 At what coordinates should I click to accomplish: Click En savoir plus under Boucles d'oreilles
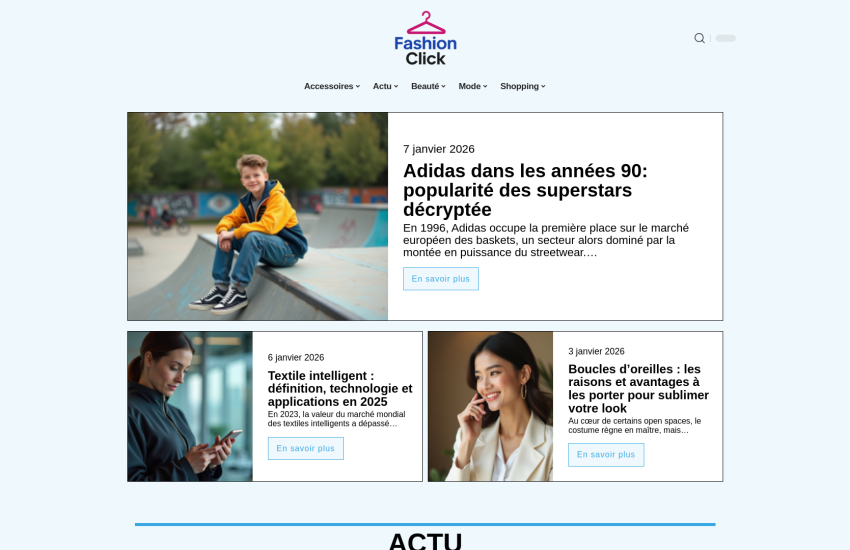point(606,455)
